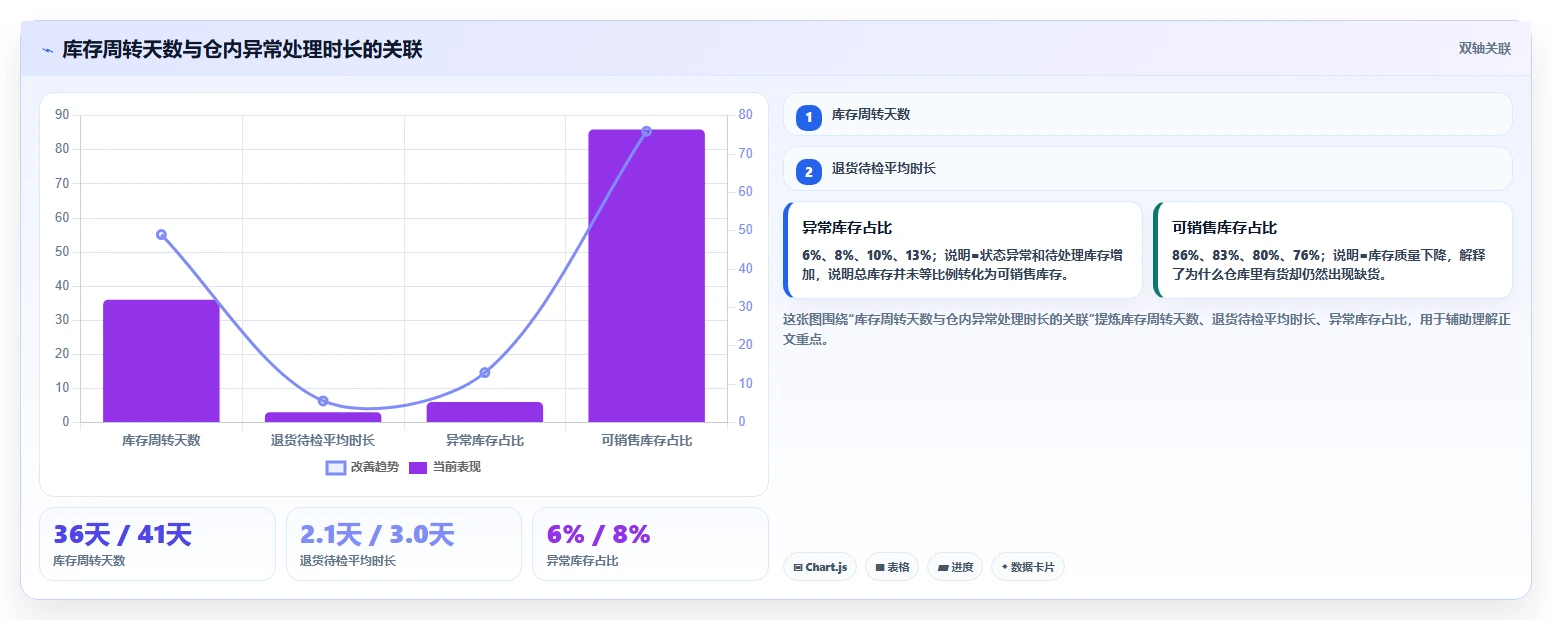Click the 86%、83%、80%、76% explanation text
Screen dimensions: 1552x620
click(1329, 264)
